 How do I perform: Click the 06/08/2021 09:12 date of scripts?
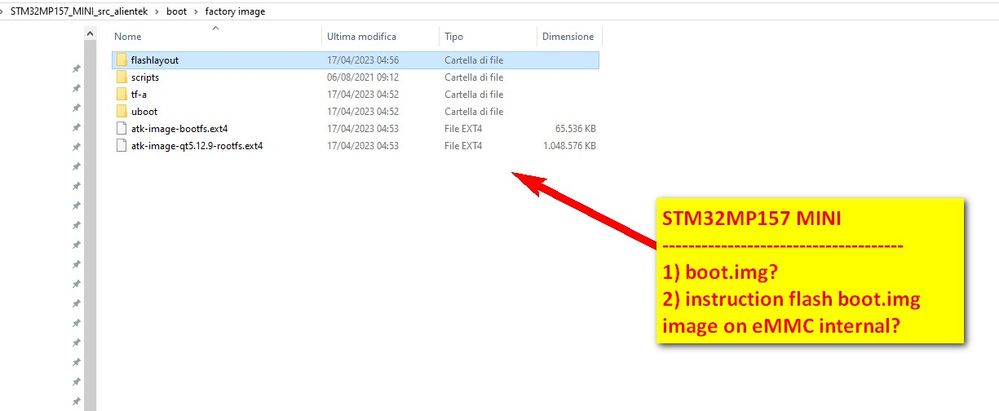pyautogui.click(x=363, y=78)
